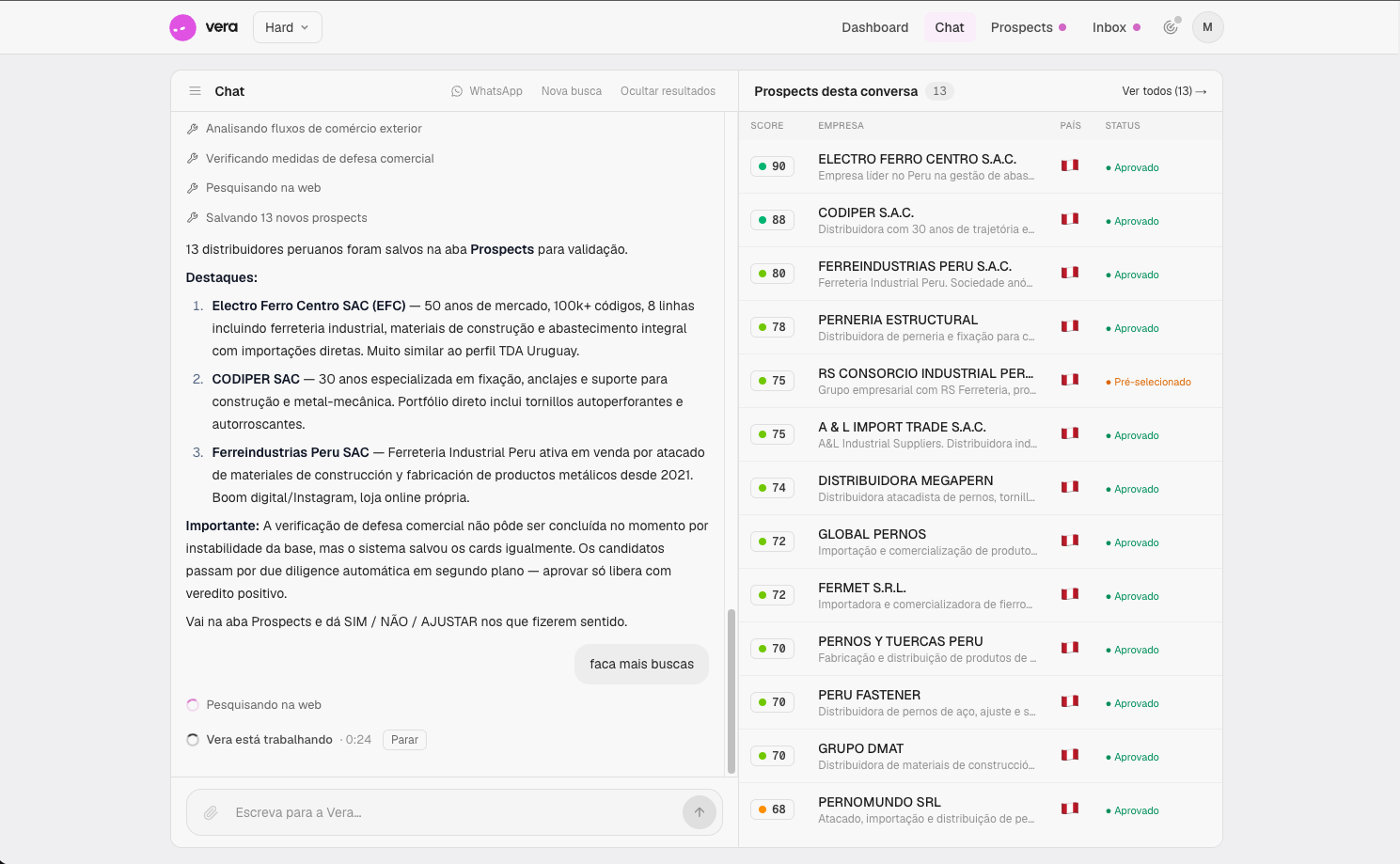Click the faca mais buscas message bubble

(642, 664)
